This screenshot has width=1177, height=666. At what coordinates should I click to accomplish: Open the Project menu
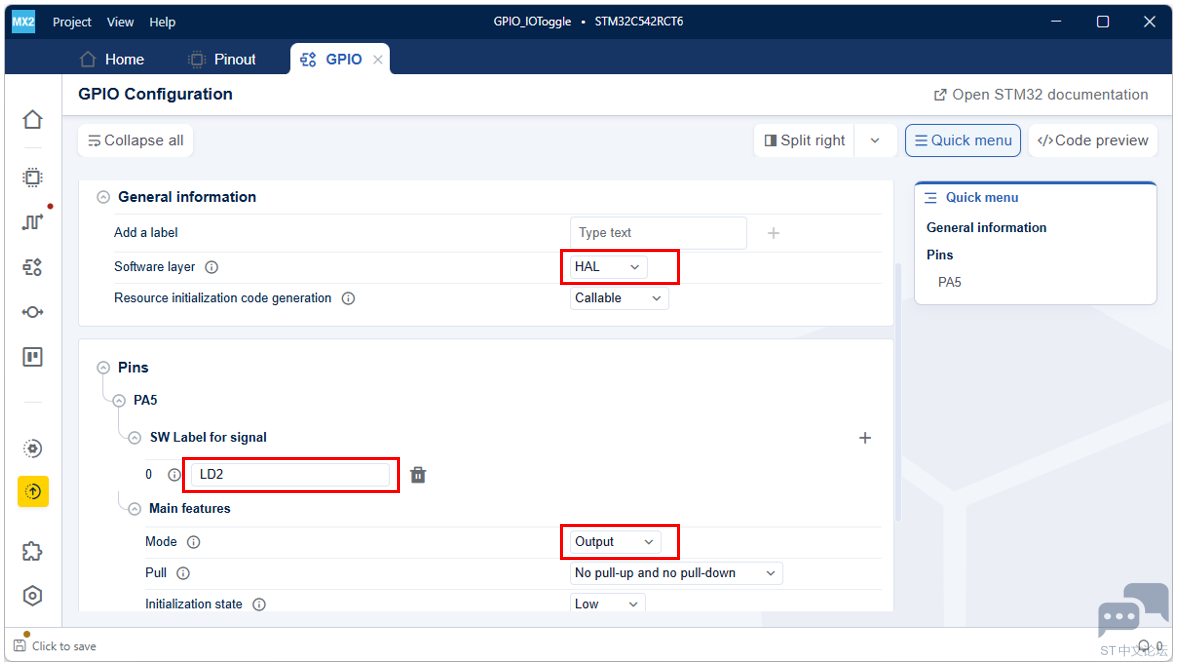72,22
